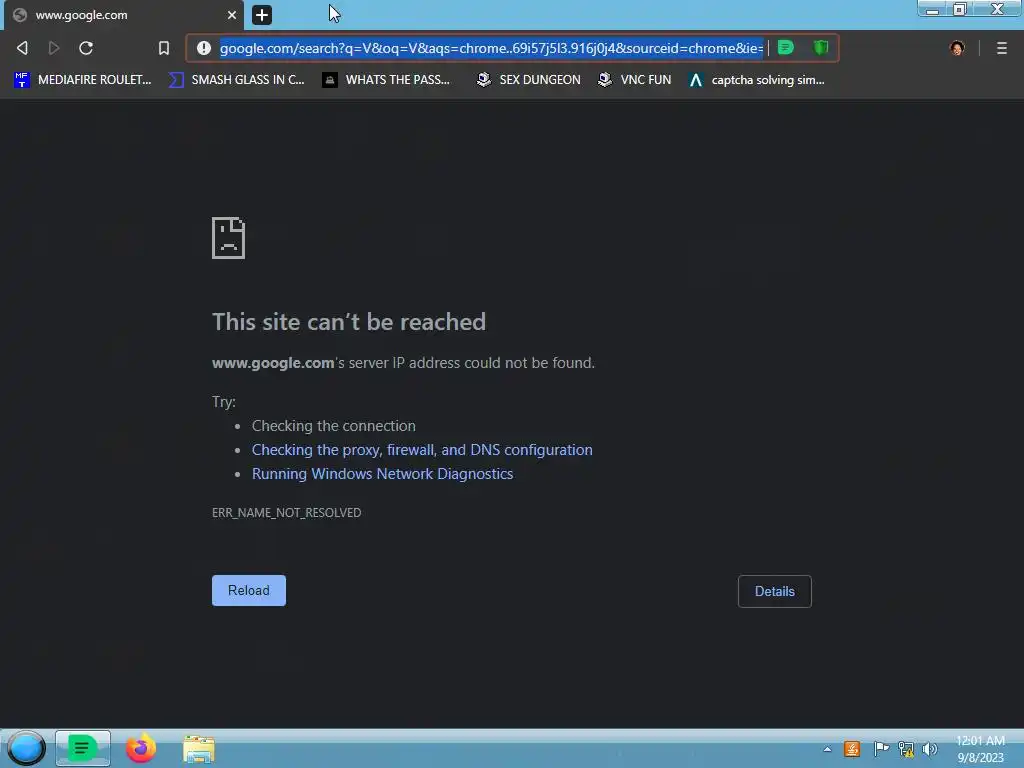Open captcha solving sim... bookmark
Screen dimensions: 1024x768
pyautogui.click(x=757, y=80)
